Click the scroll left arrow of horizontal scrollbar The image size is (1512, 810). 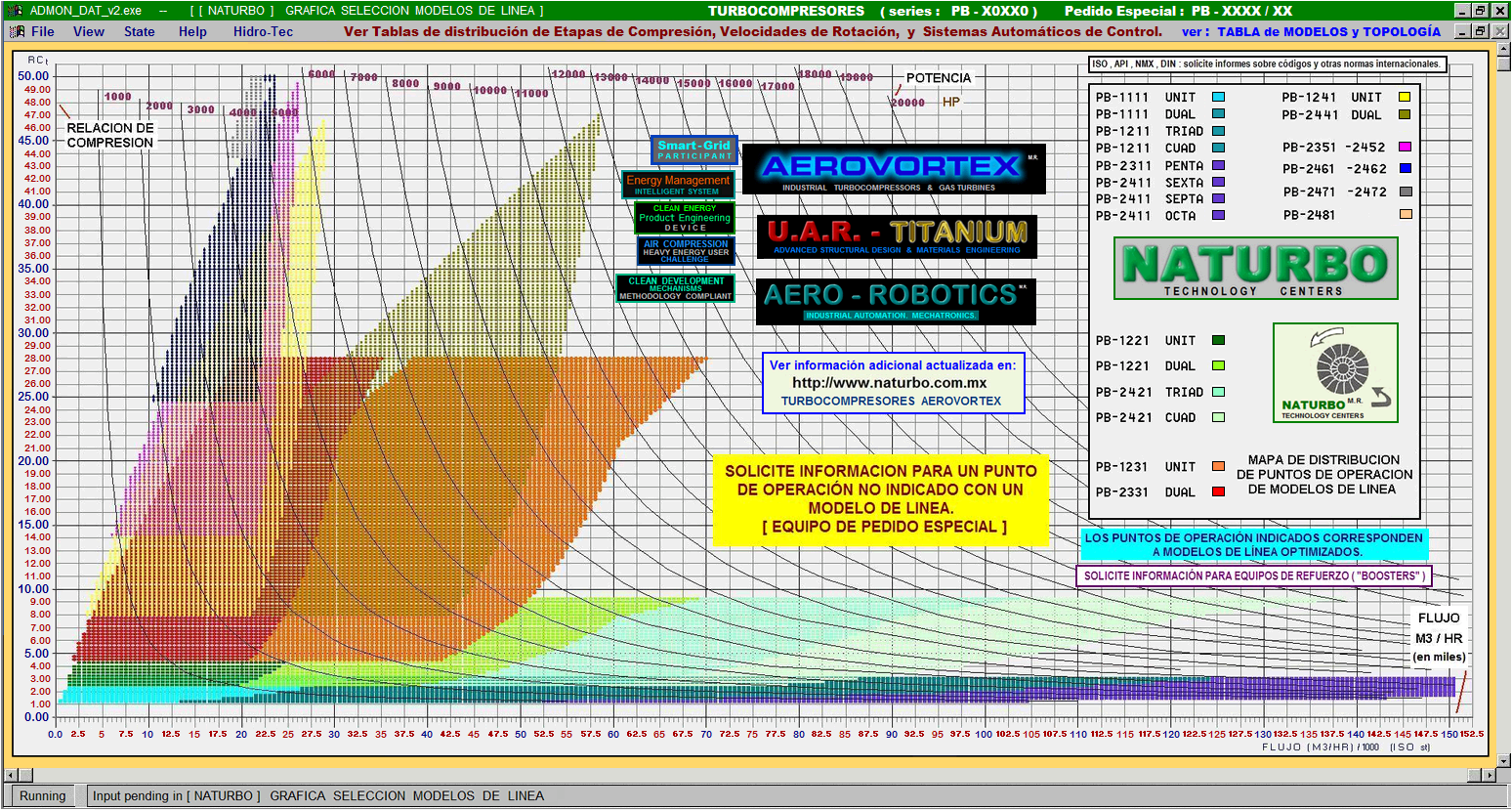pyautogui.click(x=9, y=775)
